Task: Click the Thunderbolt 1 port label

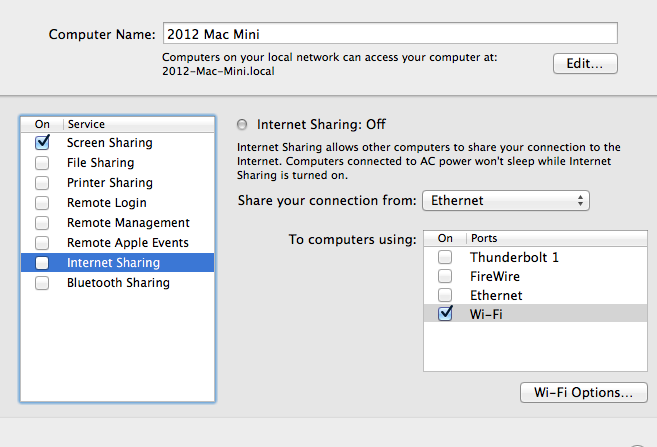Action: click(x=514, y=257)
